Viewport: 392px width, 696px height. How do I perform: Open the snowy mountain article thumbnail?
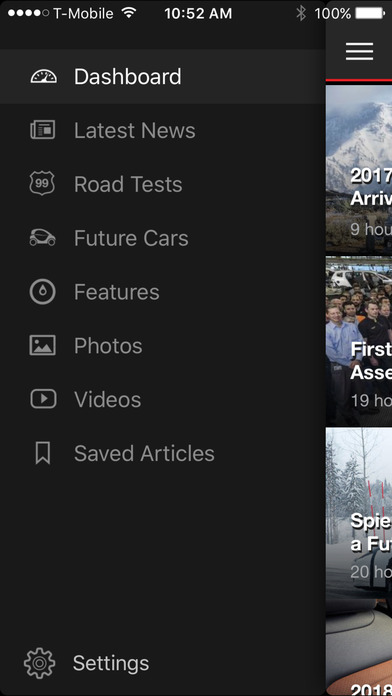click(x=359, y=170)
